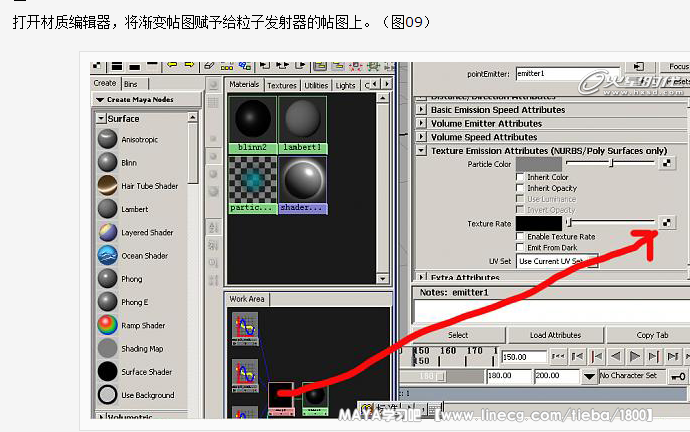Select the blinn2 material swatch
Image resolution: width=690 pixels, height=432 pixels.
point(253,125)
